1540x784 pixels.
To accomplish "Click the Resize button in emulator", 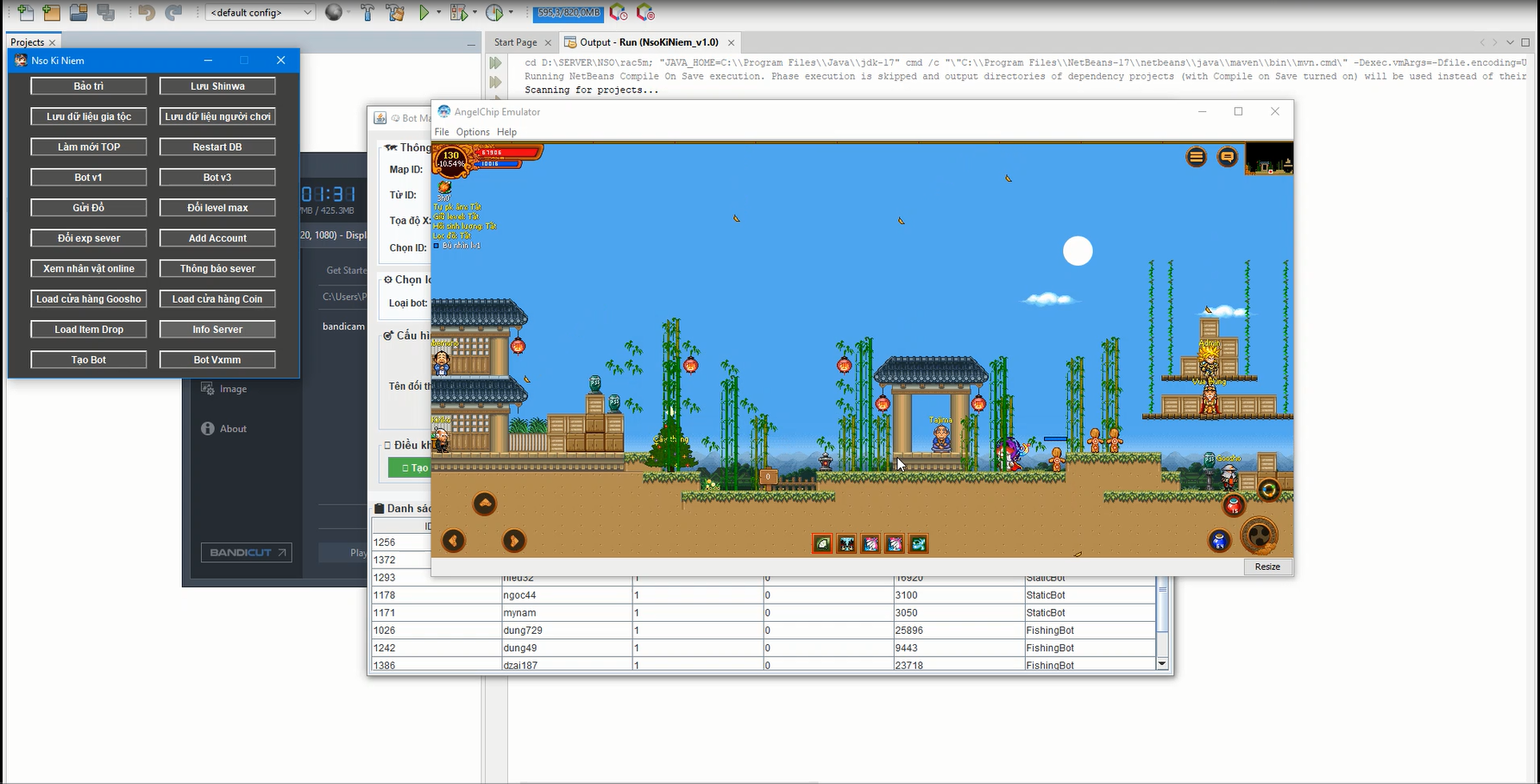I will pyautogui.click(x=1267, y=567).
